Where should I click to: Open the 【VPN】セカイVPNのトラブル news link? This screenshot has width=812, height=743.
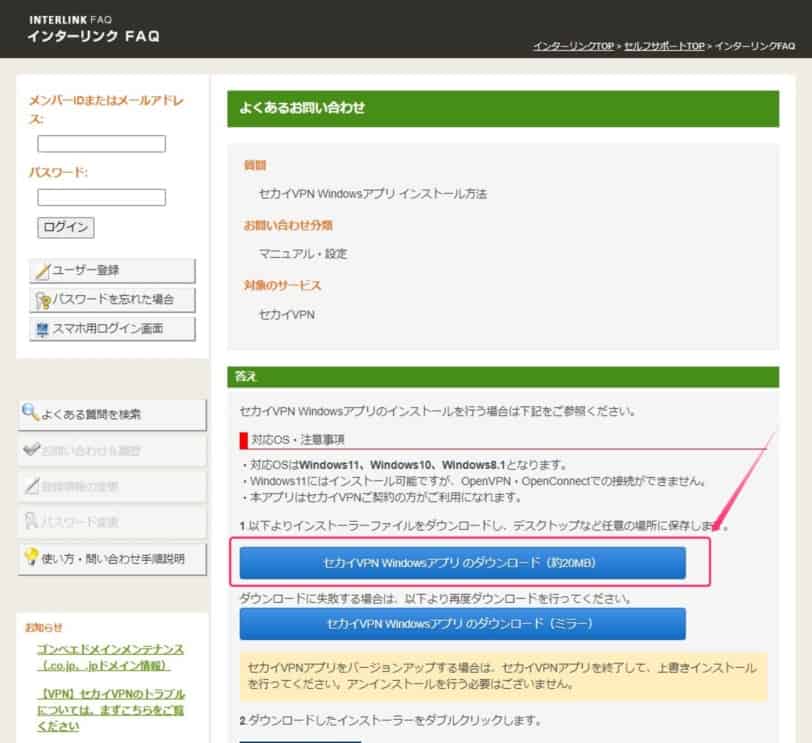tap(111, 710)
